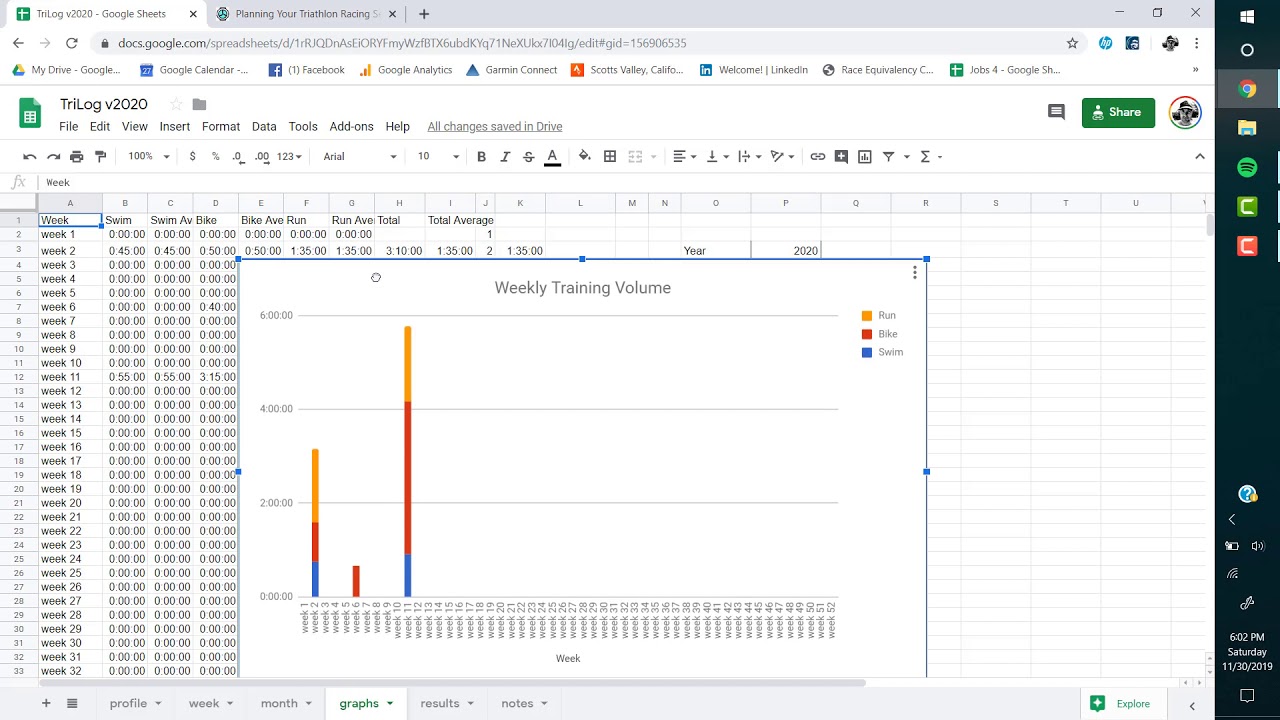Toggle strikethrough formatting

[528, 156]
